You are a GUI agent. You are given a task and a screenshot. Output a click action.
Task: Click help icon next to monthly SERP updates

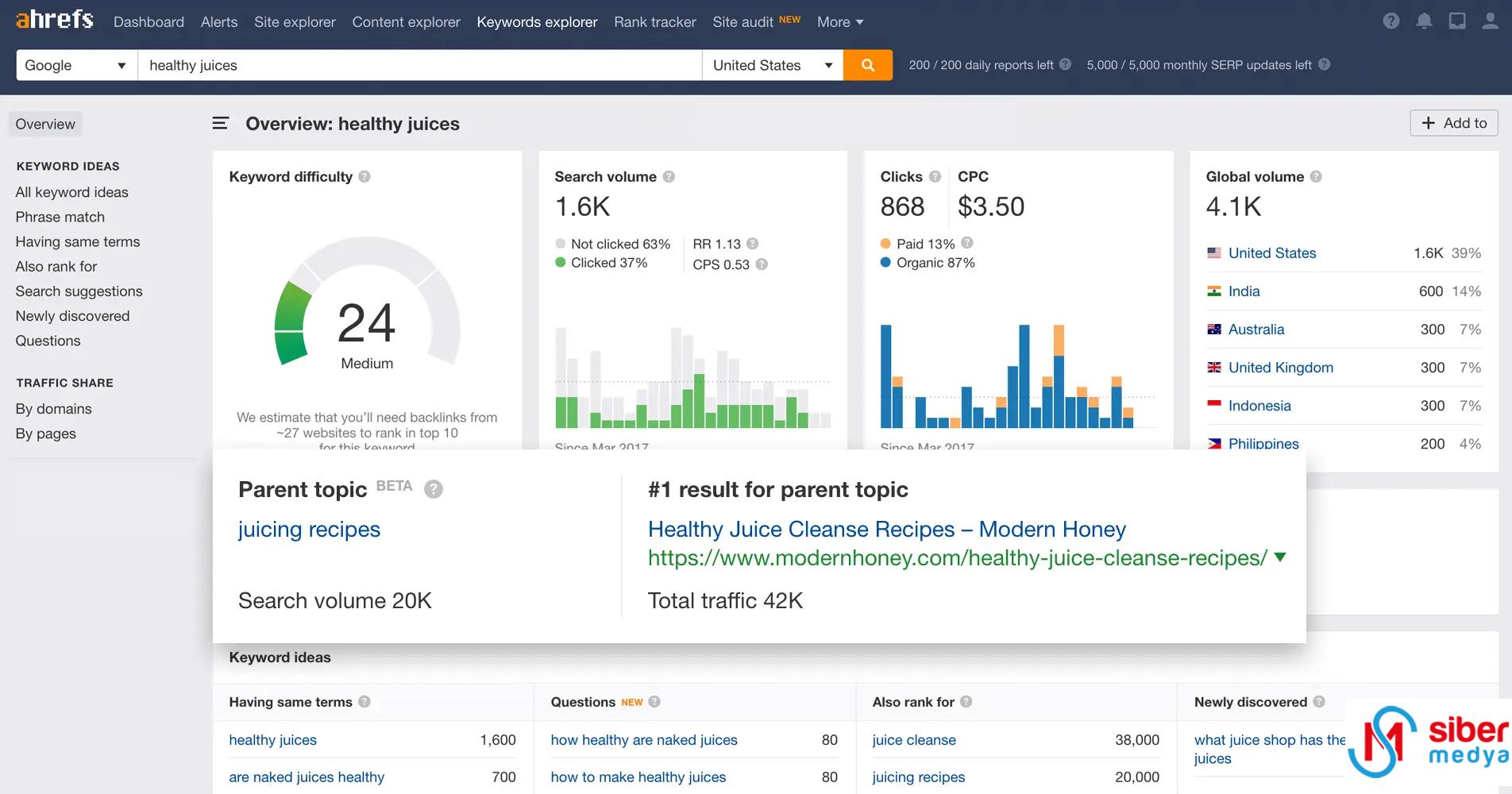[1324, 64]
